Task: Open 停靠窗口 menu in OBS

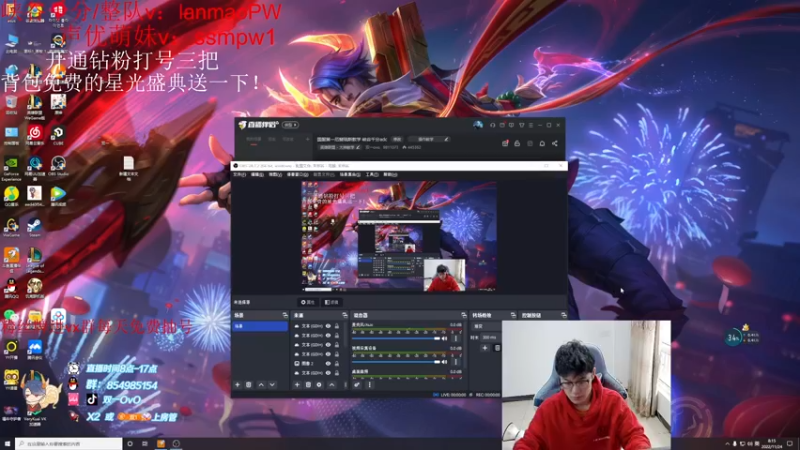Action: pyautogui.click(x=297, y=174)
